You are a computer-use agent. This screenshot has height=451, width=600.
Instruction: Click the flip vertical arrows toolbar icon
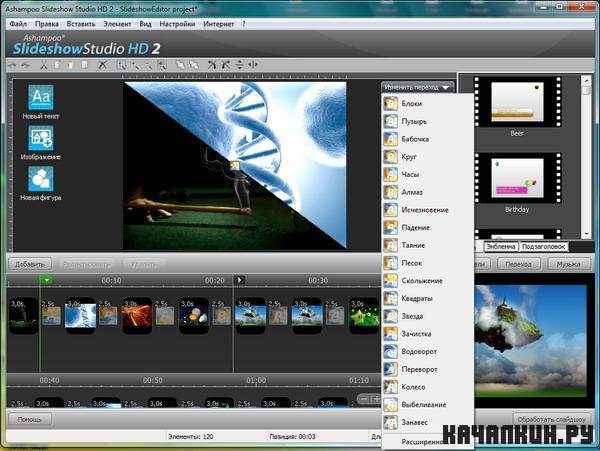point(240,65)
